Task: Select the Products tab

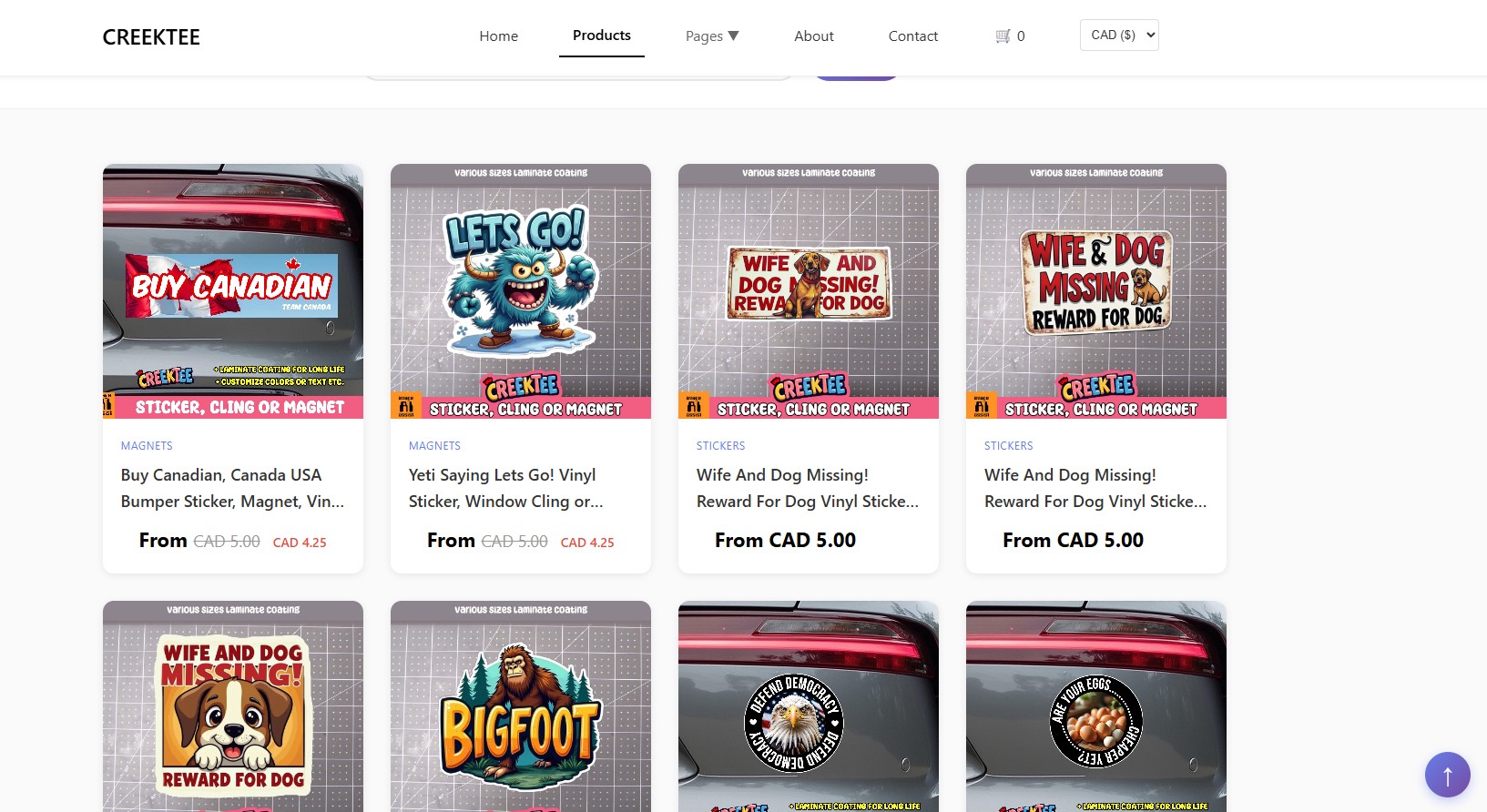Action: click(602, 36)
